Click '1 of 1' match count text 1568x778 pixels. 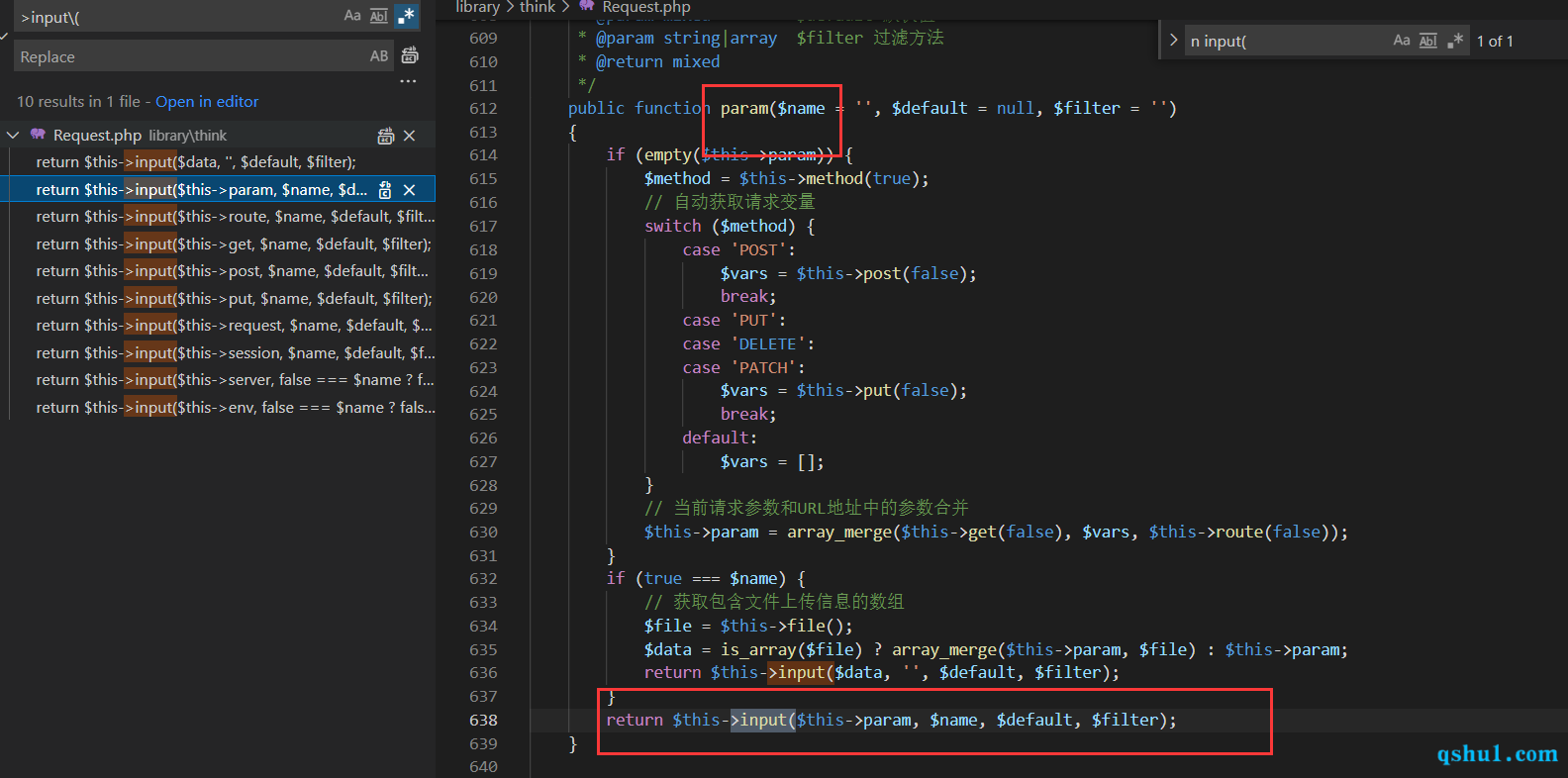1495,41
